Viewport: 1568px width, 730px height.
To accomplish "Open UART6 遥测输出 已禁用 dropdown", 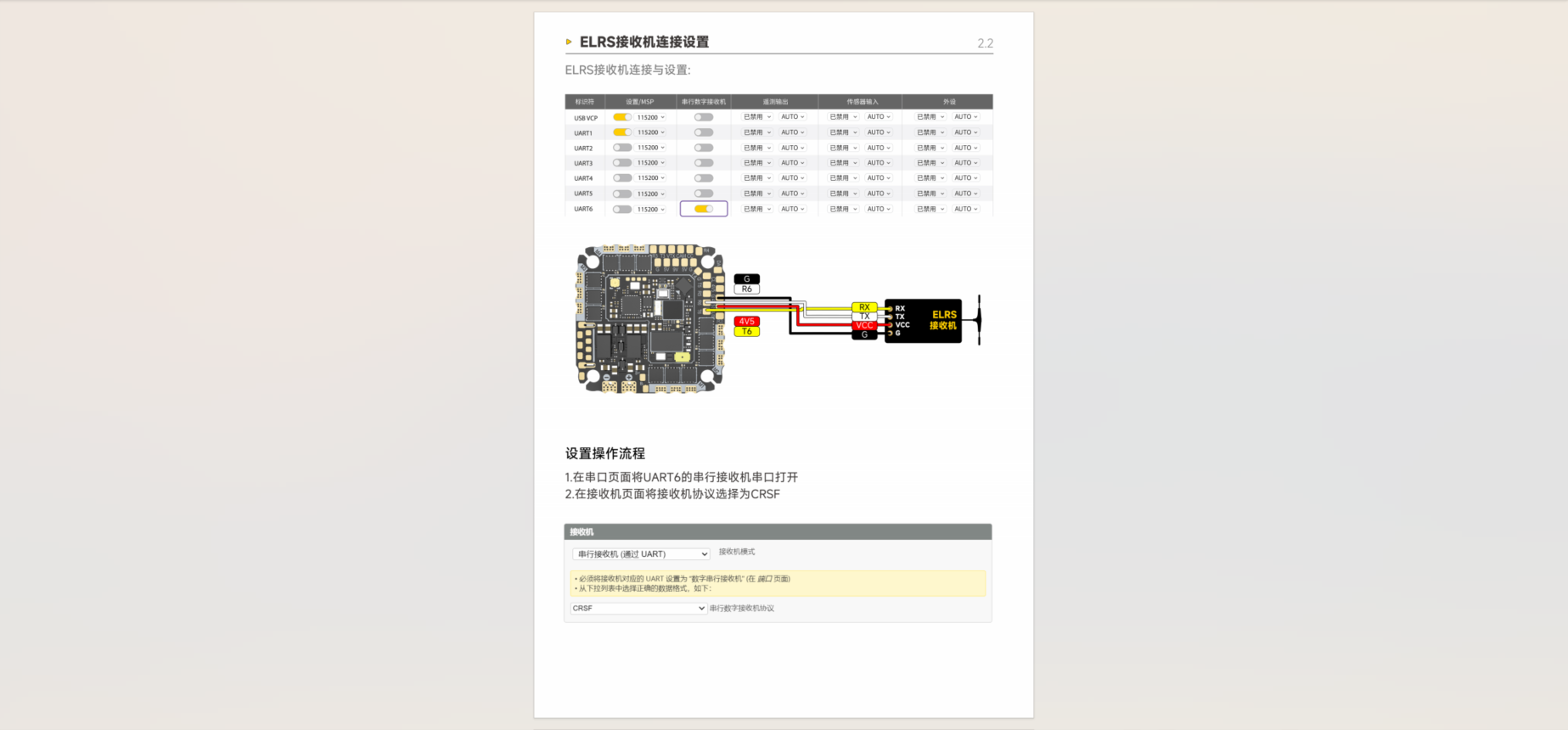I will pos(757,209).
